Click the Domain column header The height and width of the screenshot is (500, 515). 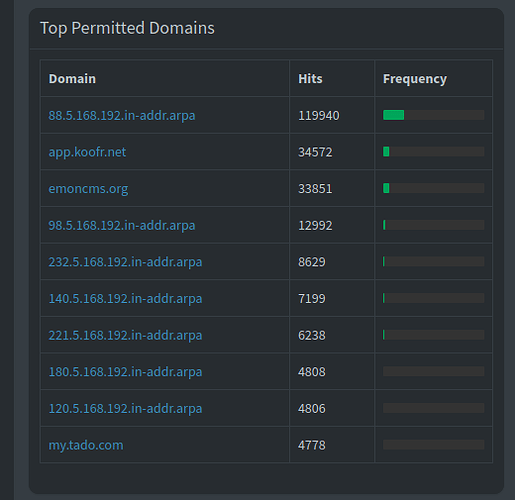[72, 79]
